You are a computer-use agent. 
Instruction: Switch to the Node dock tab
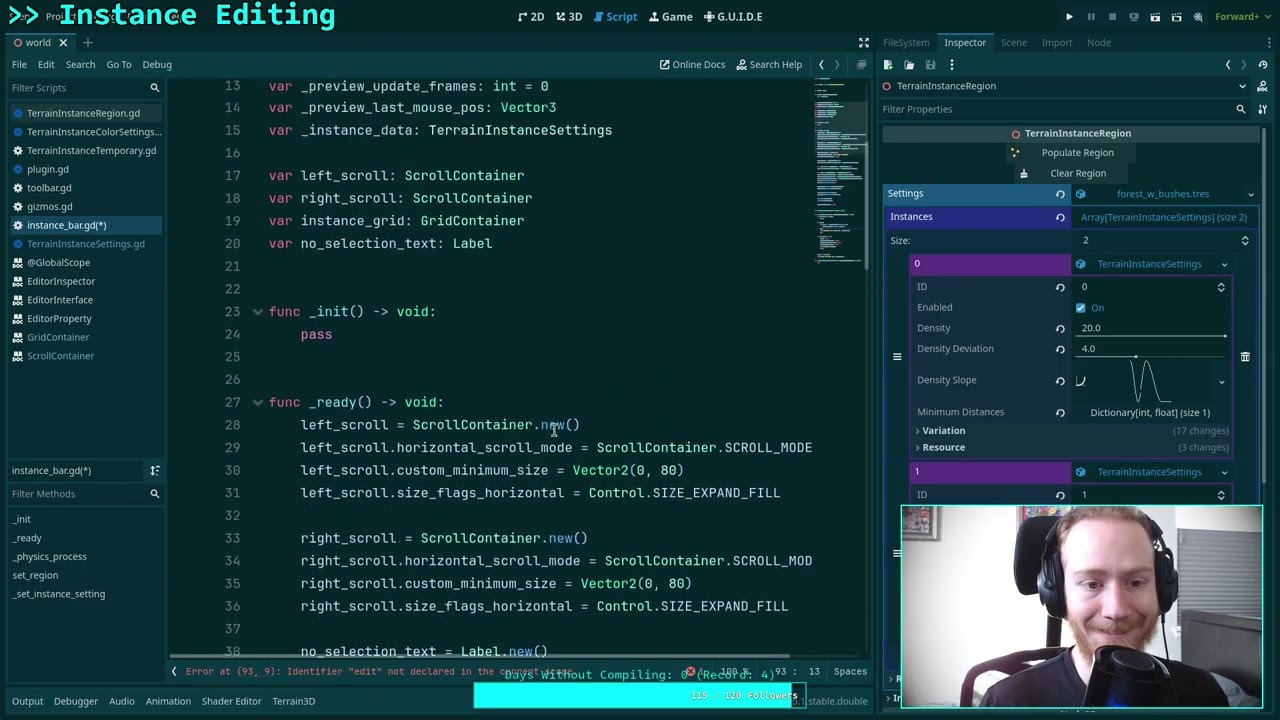(x=1099, y=43)
